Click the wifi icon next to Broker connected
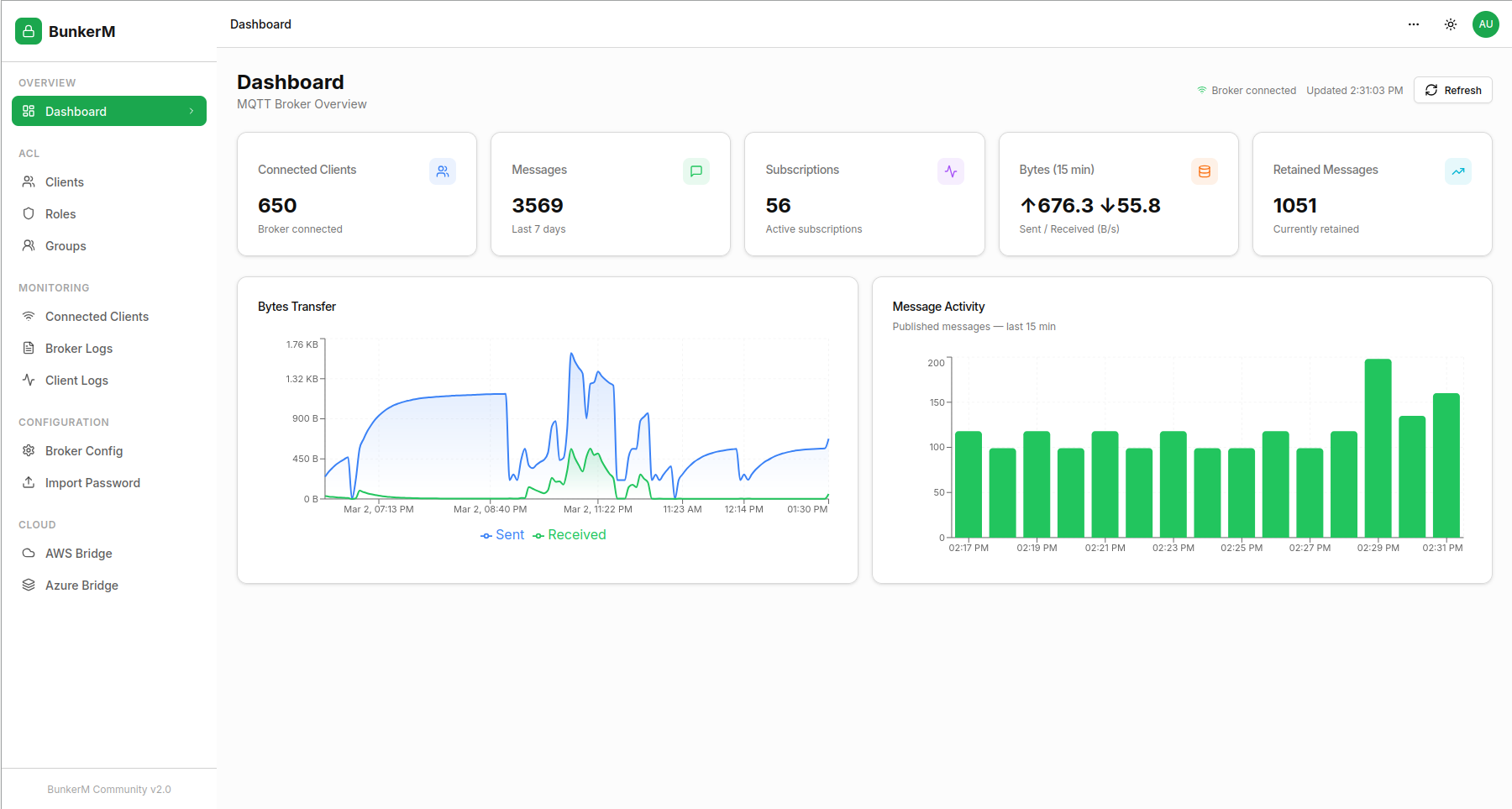The width and height of the screenshot is (1512, 809). (x=1202, y=90)
